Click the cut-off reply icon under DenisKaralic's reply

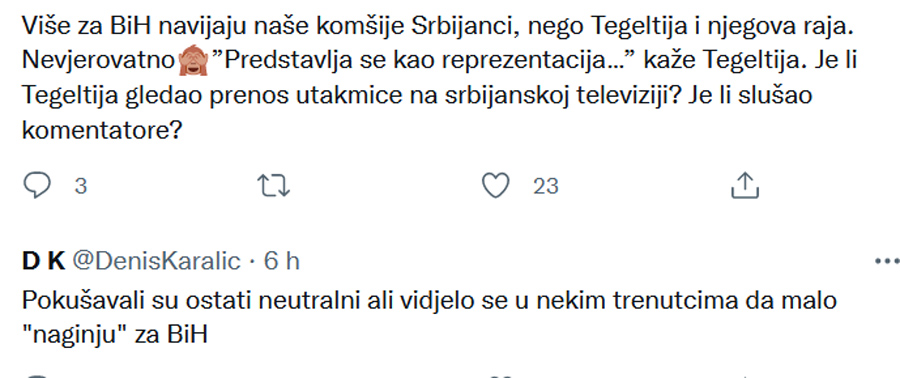tap(37, 376)
